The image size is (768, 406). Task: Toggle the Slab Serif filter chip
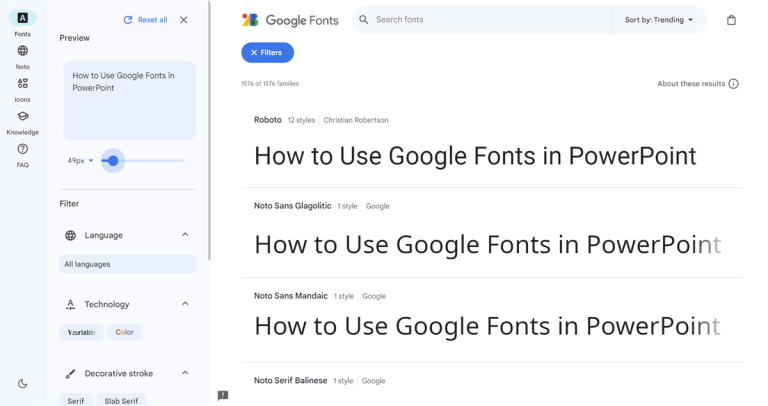pos(121,401)
